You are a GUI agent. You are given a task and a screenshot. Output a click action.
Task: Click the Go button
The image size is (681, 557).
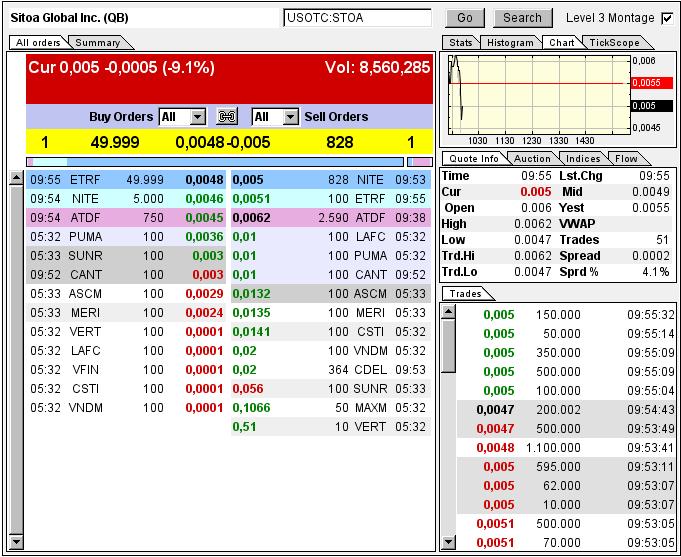click(464, 18)
